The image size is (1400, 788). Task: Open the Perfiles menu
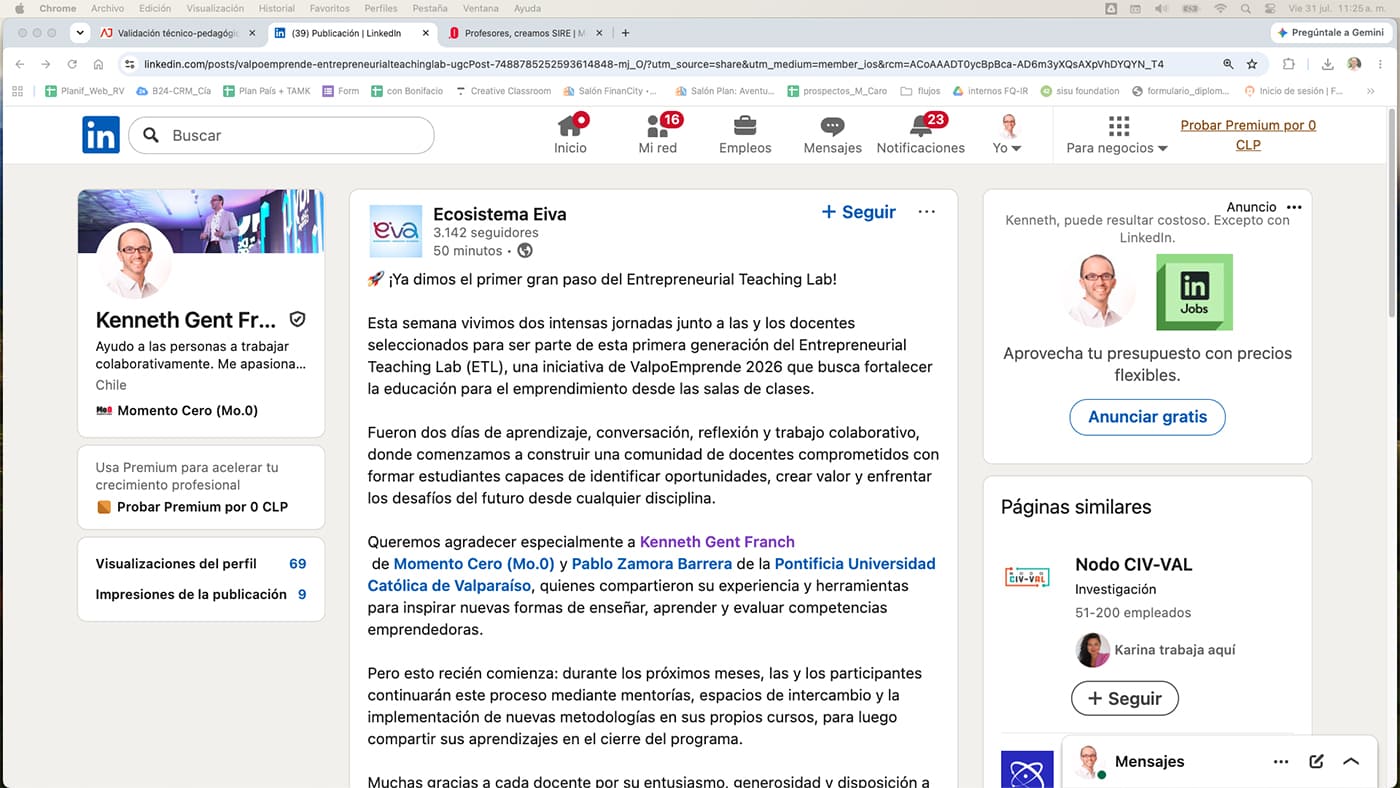coord(381,8)
